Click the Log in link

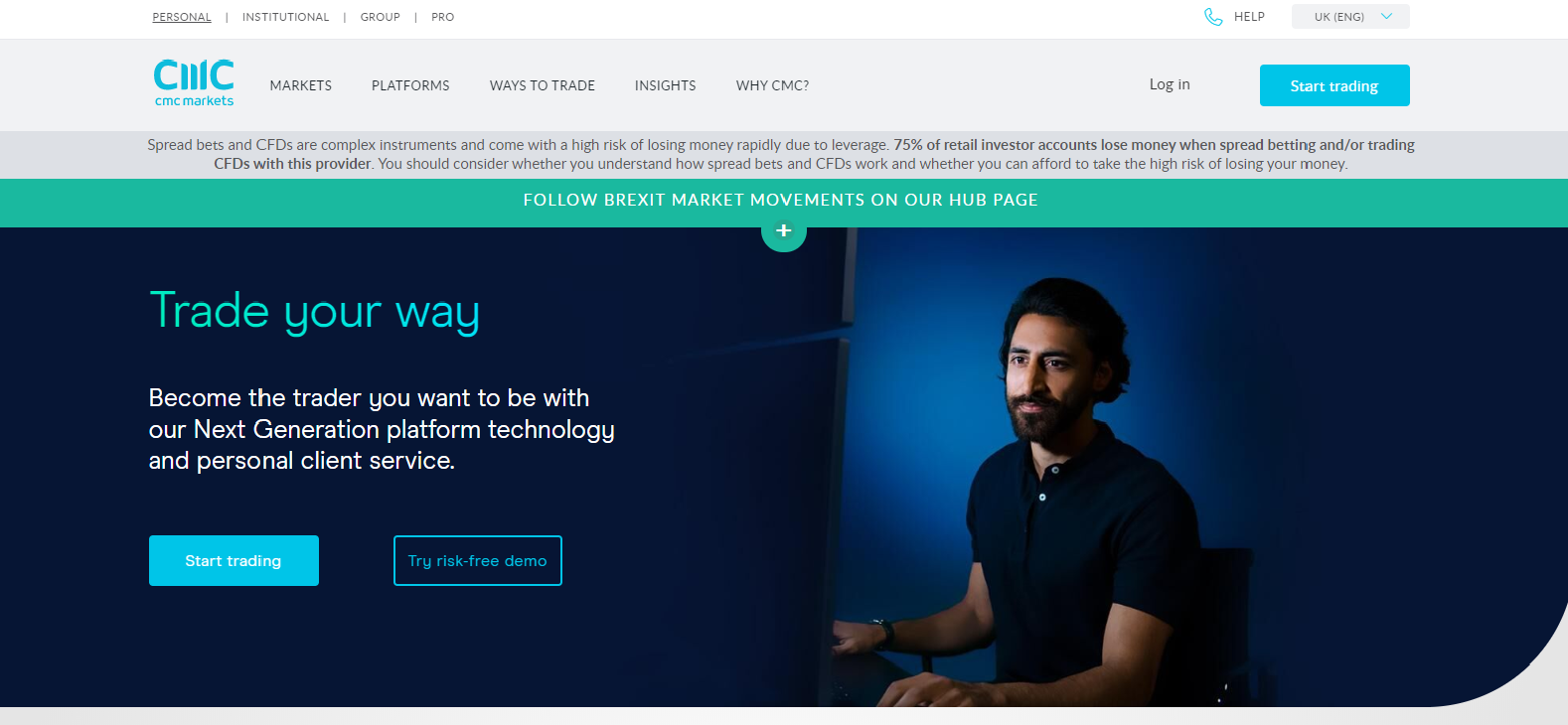[1170, 84]
